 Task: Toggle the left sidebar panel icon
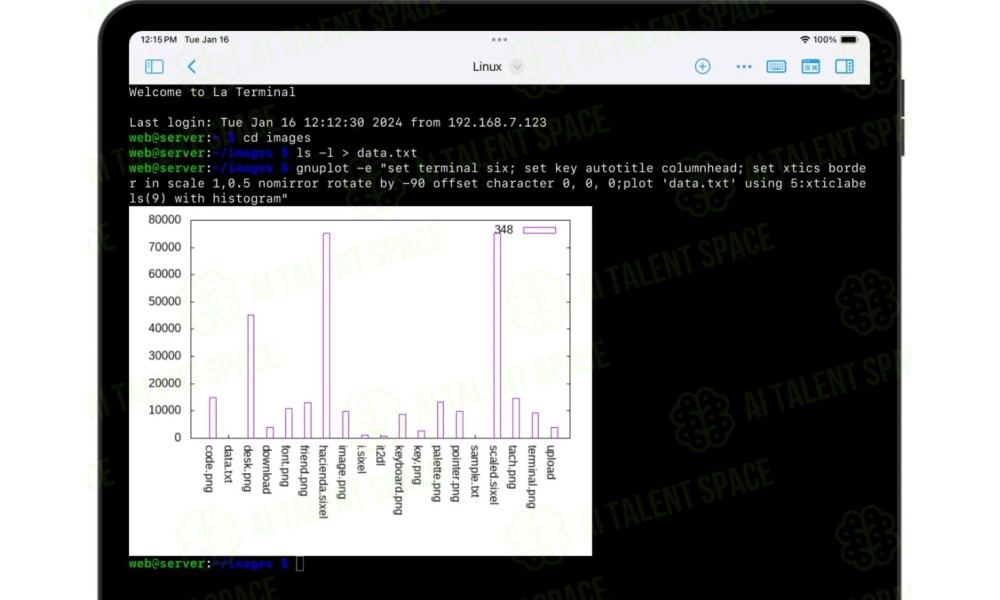point(154,66)
